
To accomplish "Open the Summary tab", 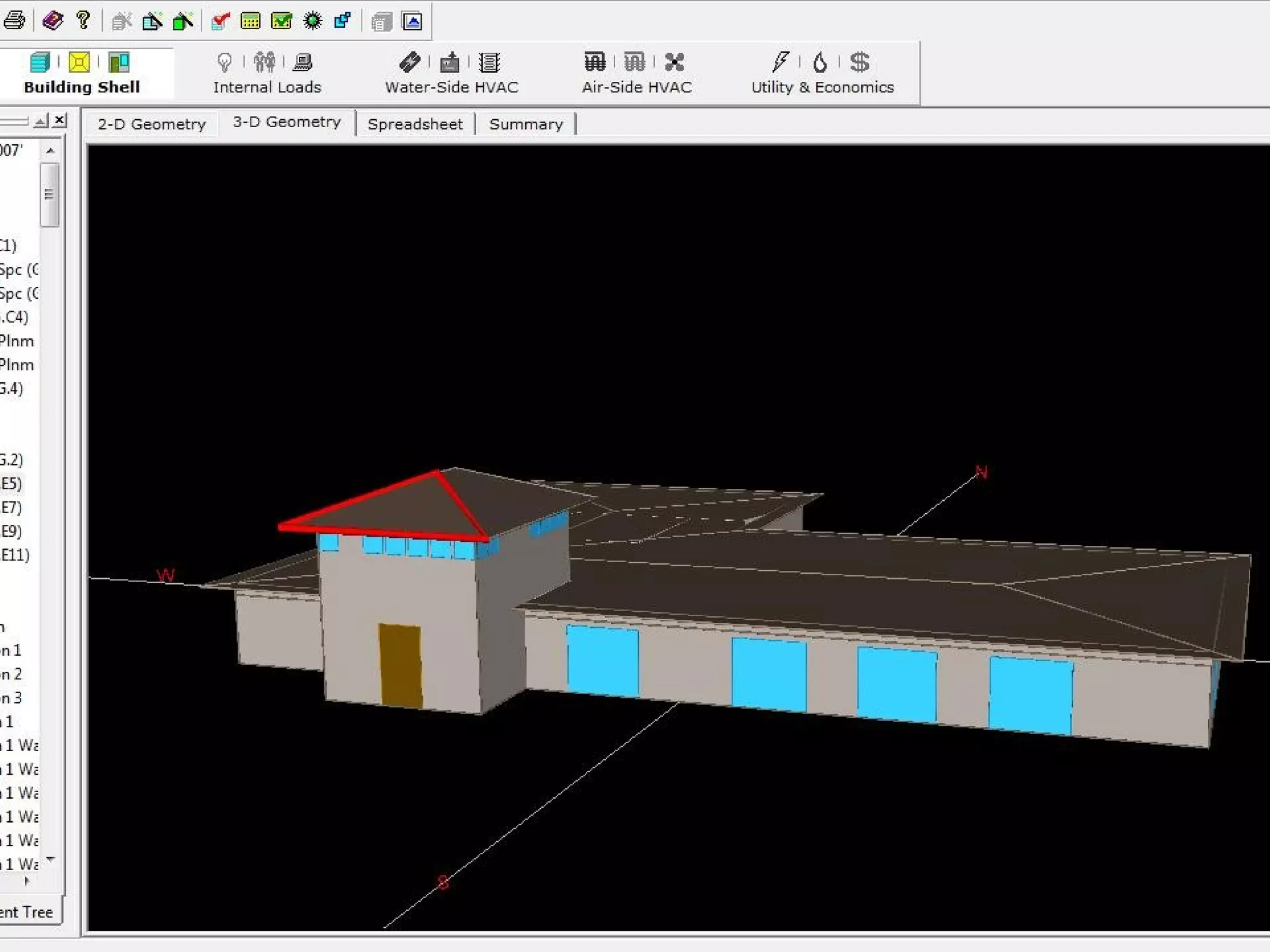I will click(x=526, y=124).
